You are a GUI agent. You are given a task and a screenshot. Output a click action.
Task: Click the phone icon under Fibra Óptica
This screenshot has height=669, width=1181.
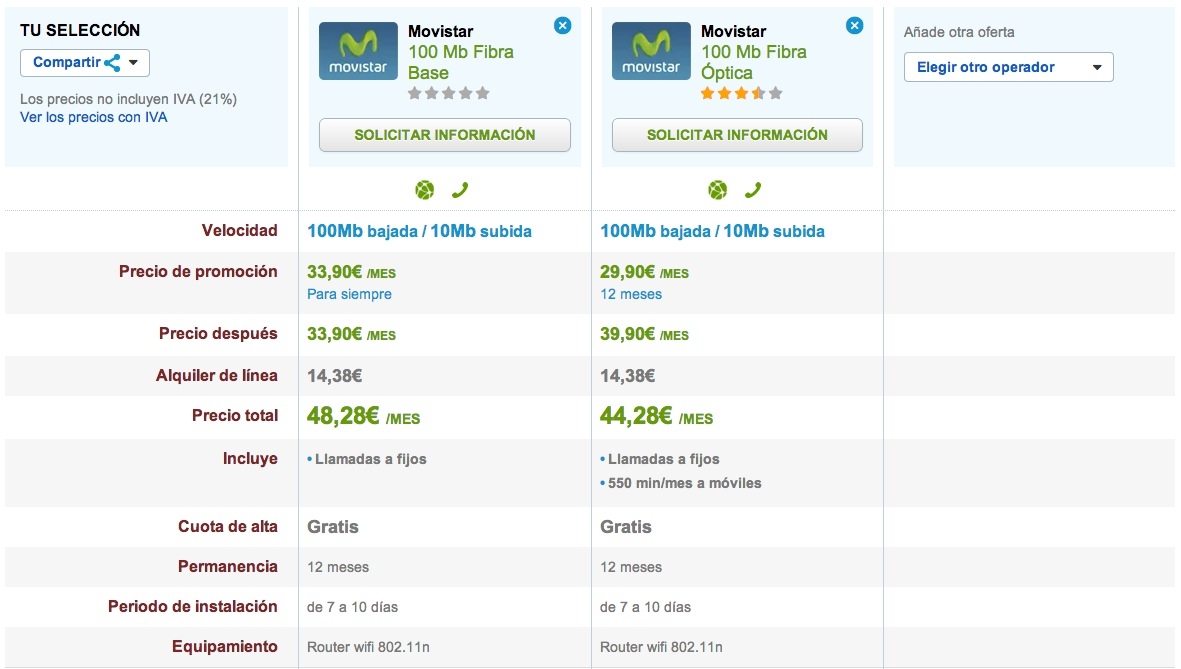pyautogui.click(x=753, y=190)
